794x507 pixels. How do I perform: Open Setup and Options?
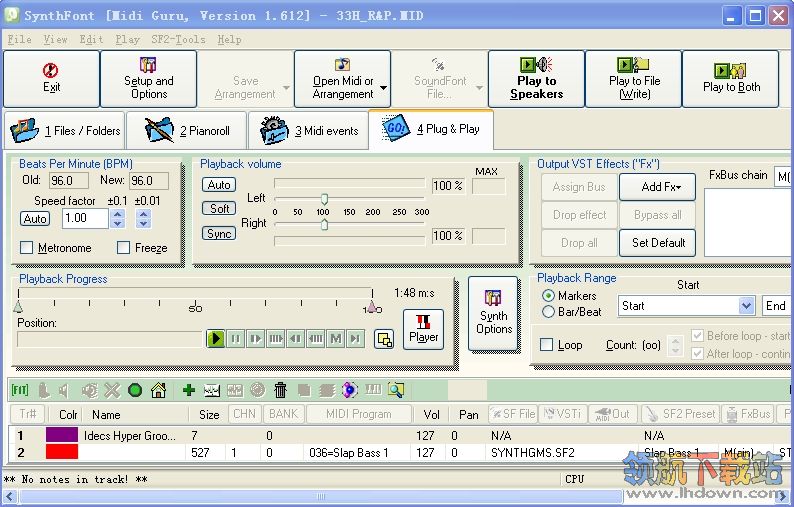148,79
